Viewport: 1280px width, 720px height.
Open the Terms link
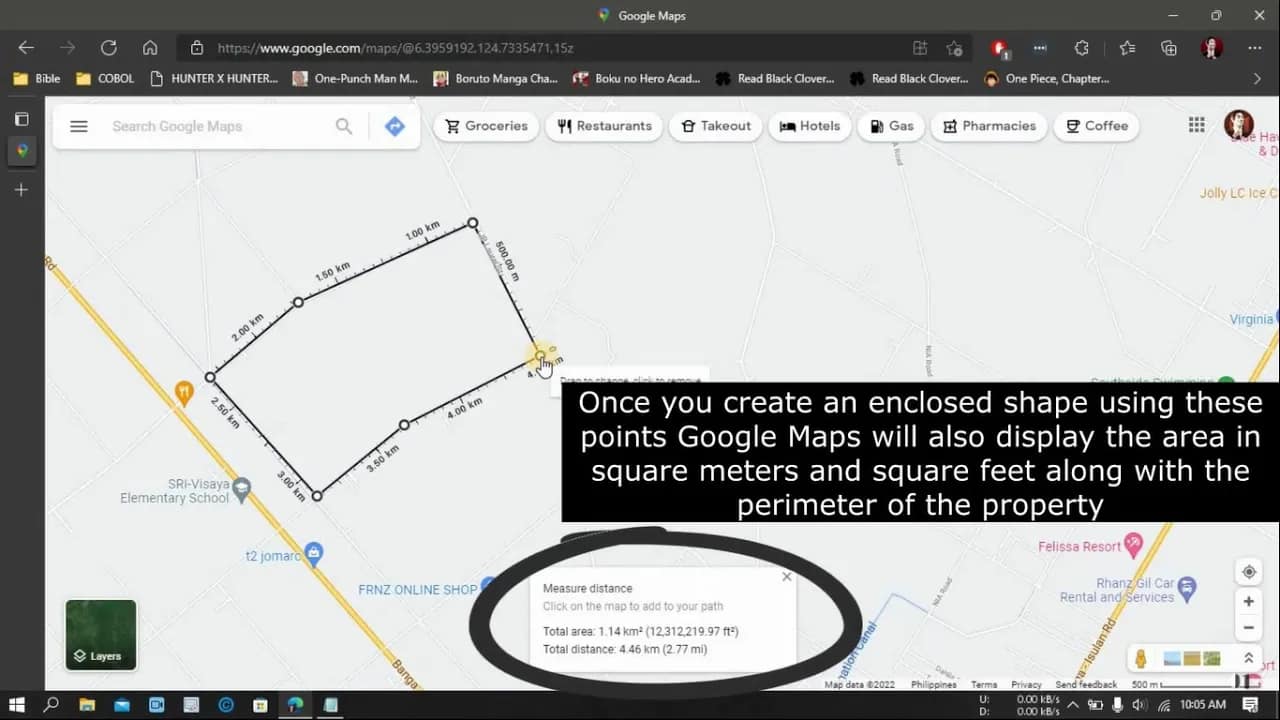983,685
